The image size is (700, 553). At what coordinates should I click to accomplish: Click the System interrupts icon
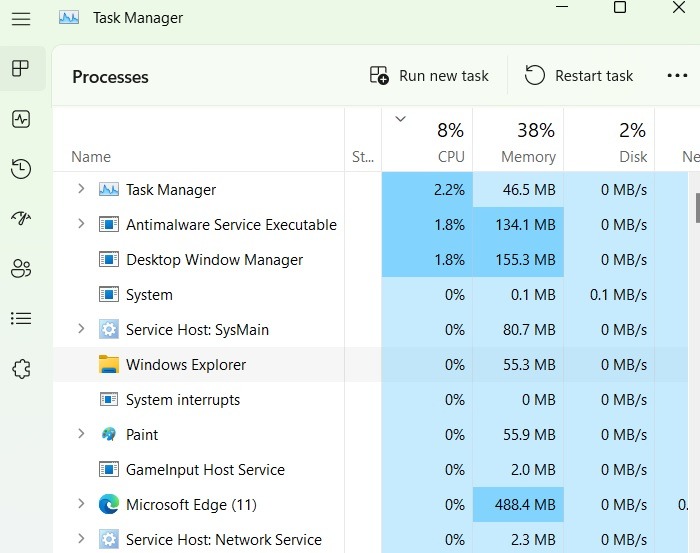(108, 399)
